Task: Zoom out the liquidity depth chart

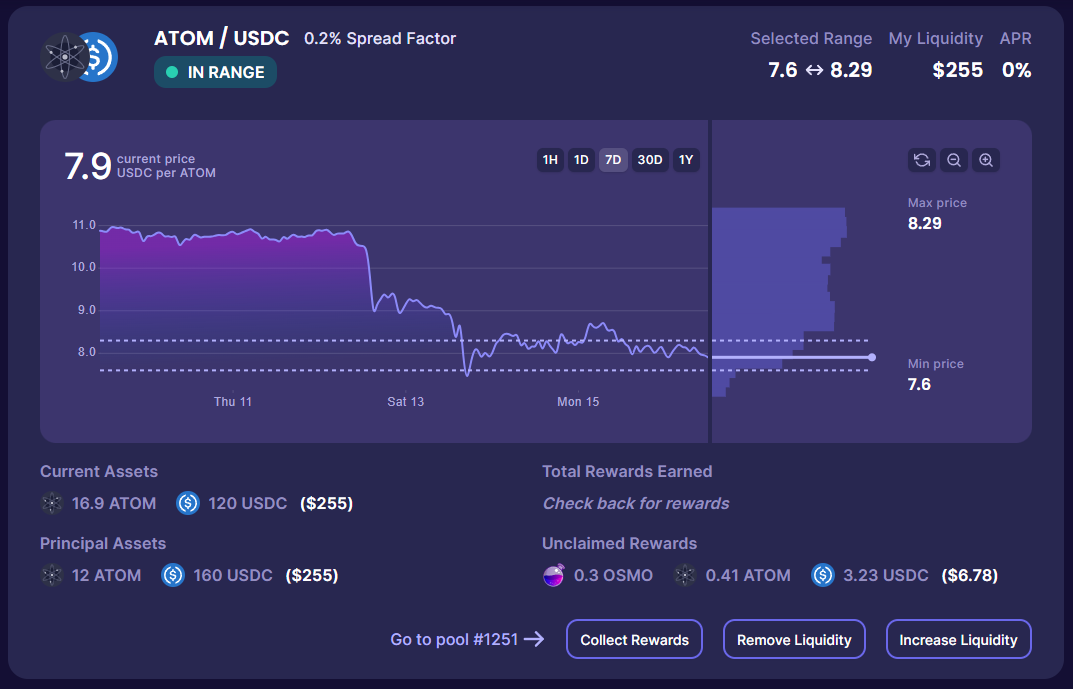Action: coord(954,160)
